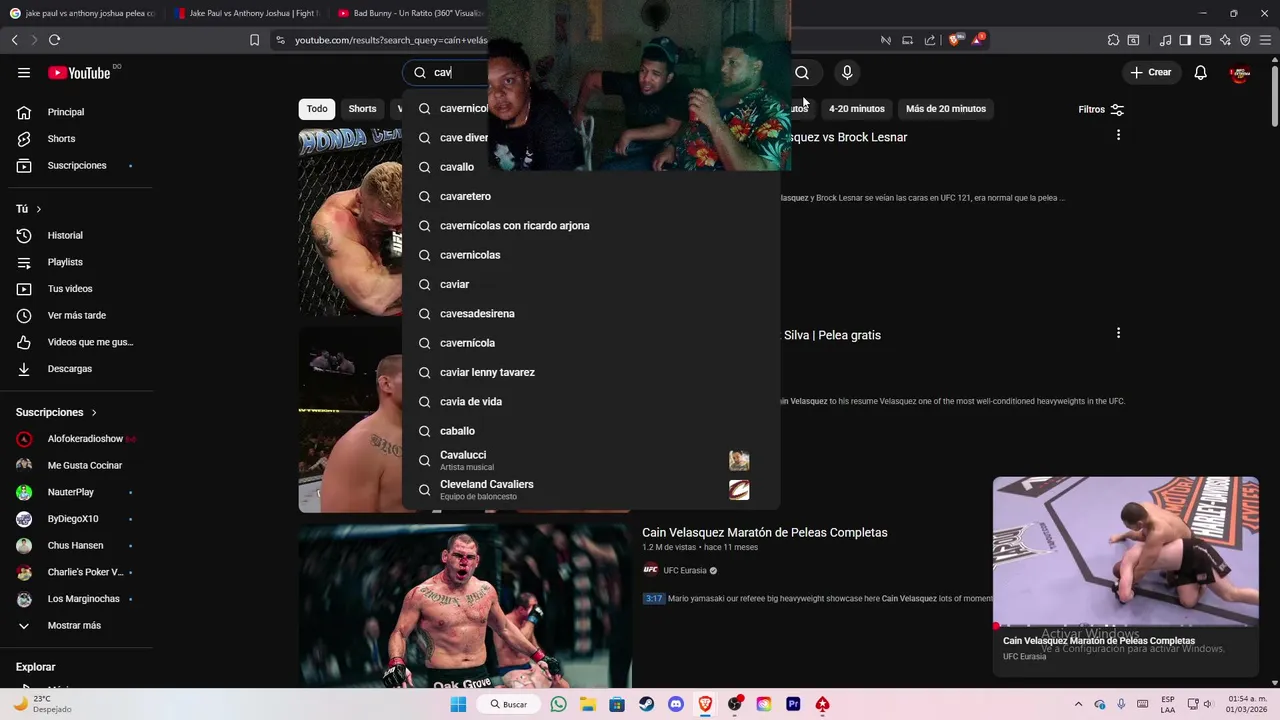
Task: Jump to the 3:17 timestamp chip
Action: pyautogui.click(x=653, y=598)
